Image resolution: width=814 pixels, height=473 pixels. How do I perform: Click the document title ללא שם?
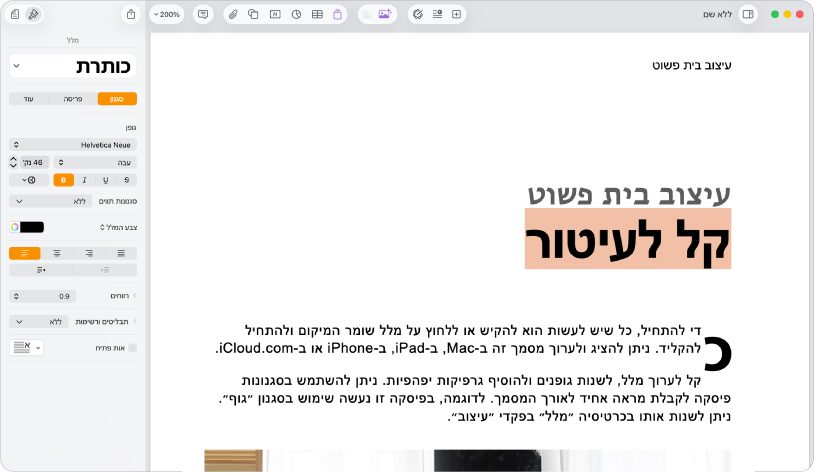[x=717, y=15]
